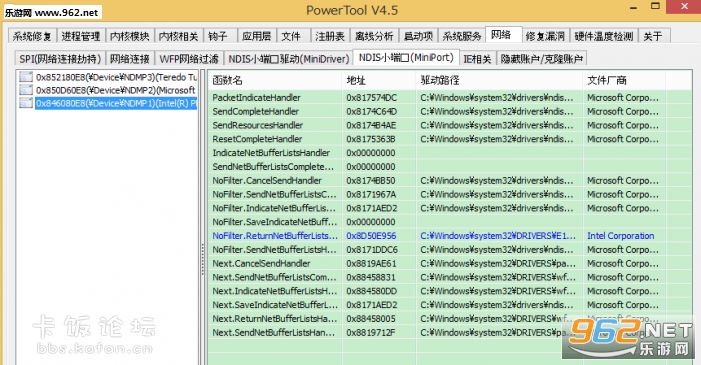Image resolution: width=701 pixels, height=365 pixels.
Task: Select 0x846080E8 NDMP1 Intel device
Action: point(116,103)
